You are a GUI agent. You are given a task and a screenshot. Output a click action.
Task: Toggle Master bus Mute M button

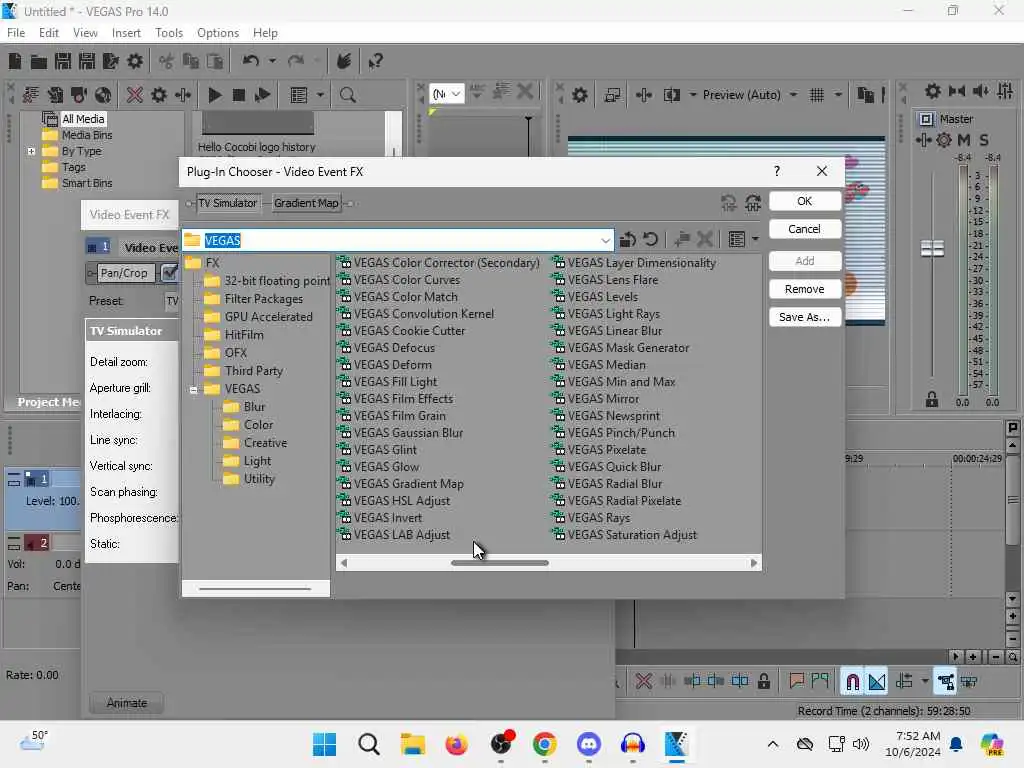pos(964,140)
